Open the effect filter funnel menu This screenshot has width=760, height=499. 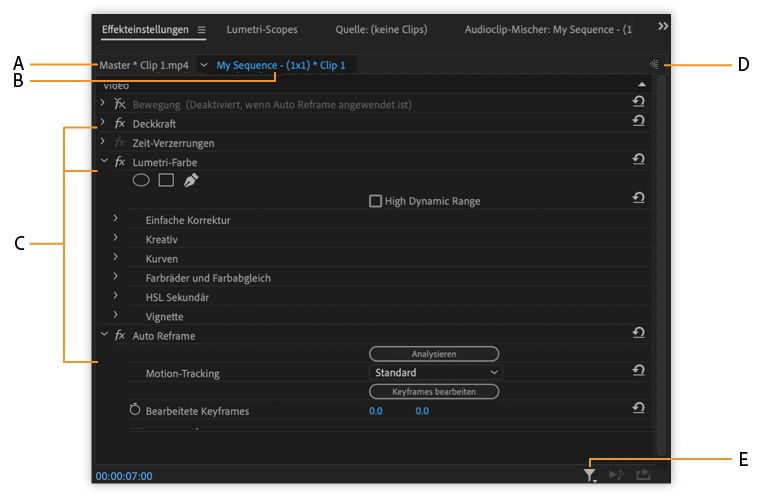pos(591,475)
